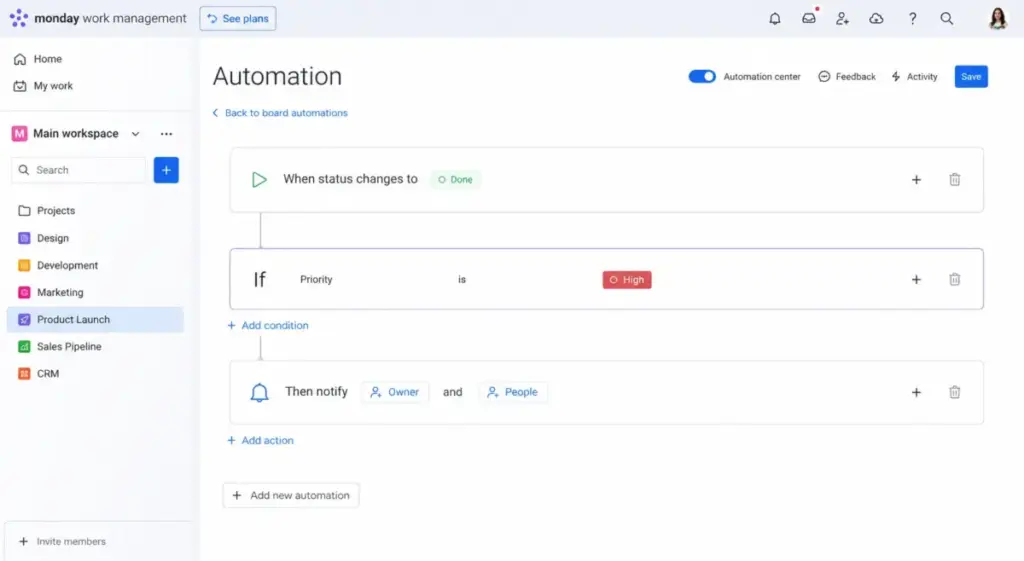Change the 'is' condition operator

[462, 280]
